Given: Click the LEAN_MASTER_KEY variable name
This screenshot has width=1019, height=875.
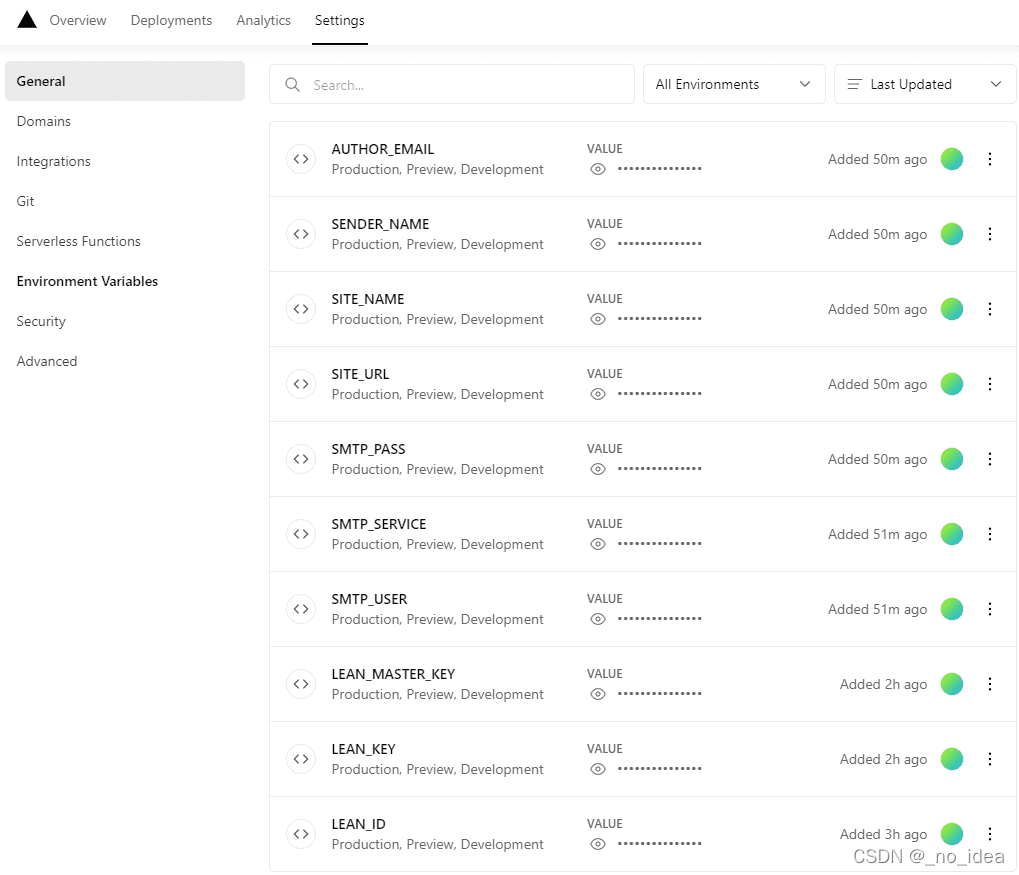Looking at the screenshot, I should 393,674.
